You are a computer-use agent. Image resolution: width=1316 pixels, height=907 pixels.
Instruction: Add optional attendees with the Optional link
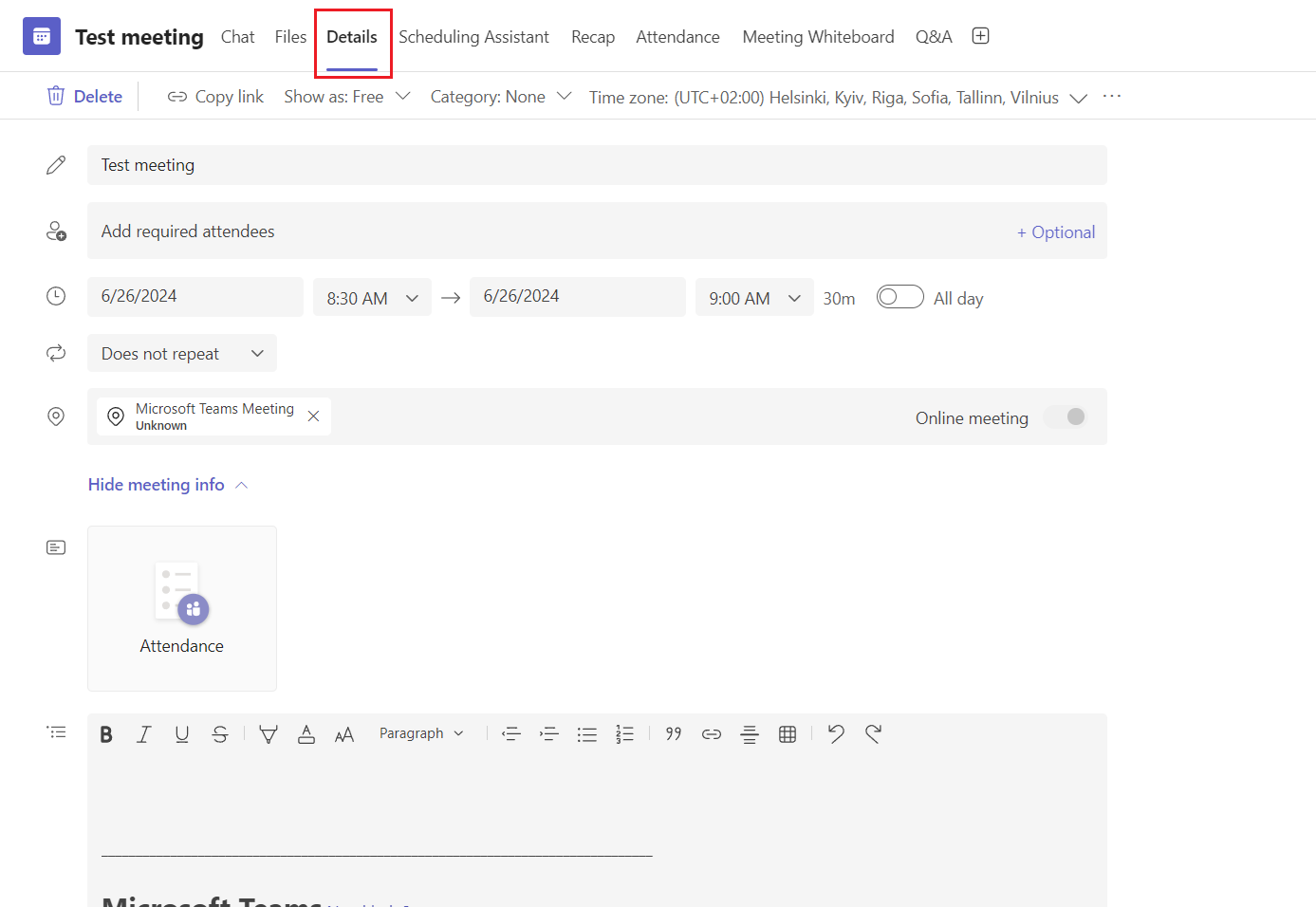(x=1056, y=231)
